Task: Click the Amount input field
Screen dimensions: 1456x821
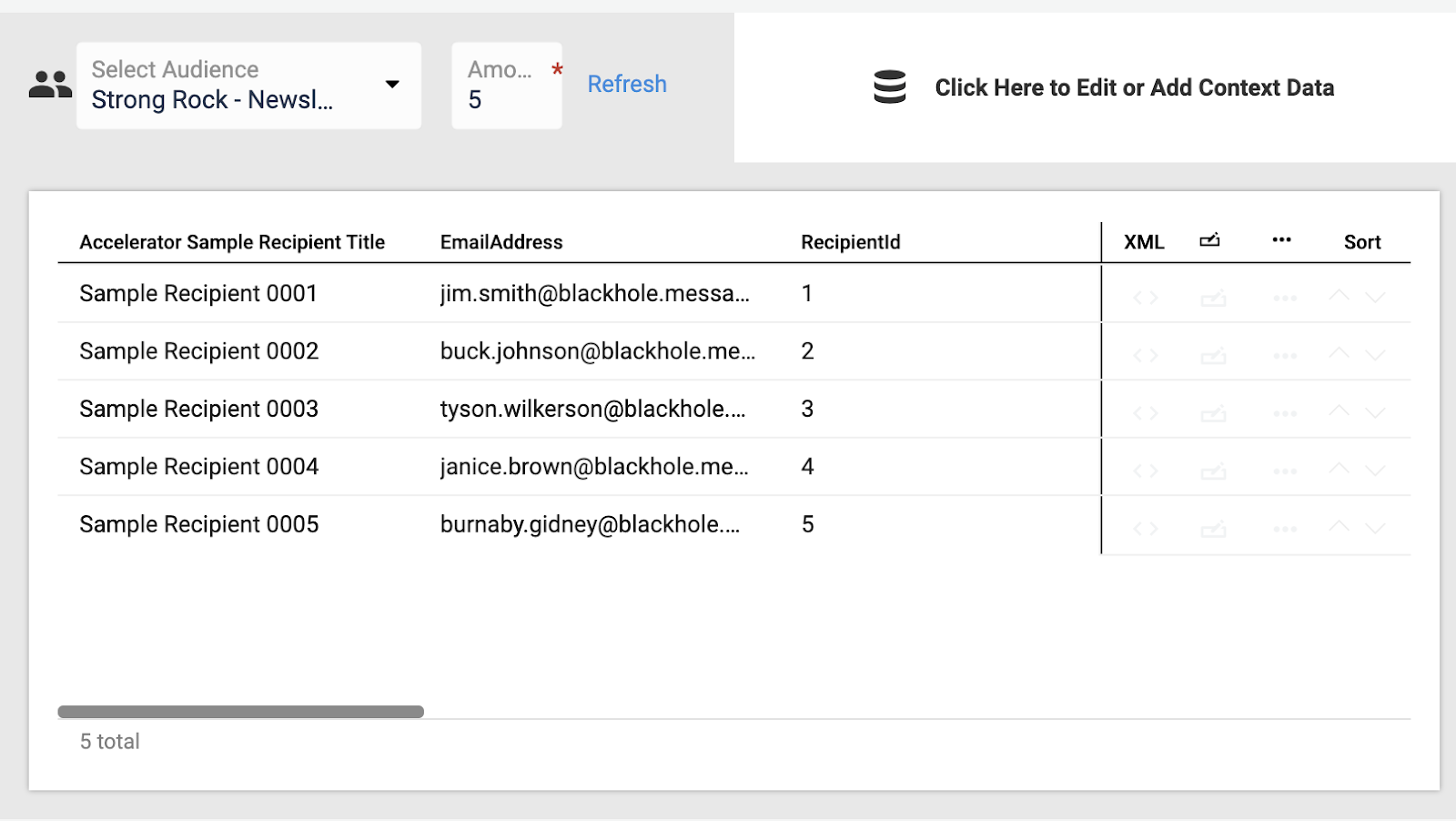Action: pos(507,85)
